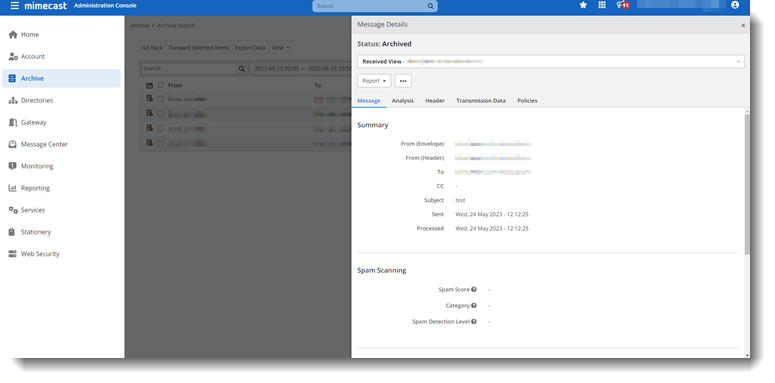Check the third message row checkbox

[161, 128]
